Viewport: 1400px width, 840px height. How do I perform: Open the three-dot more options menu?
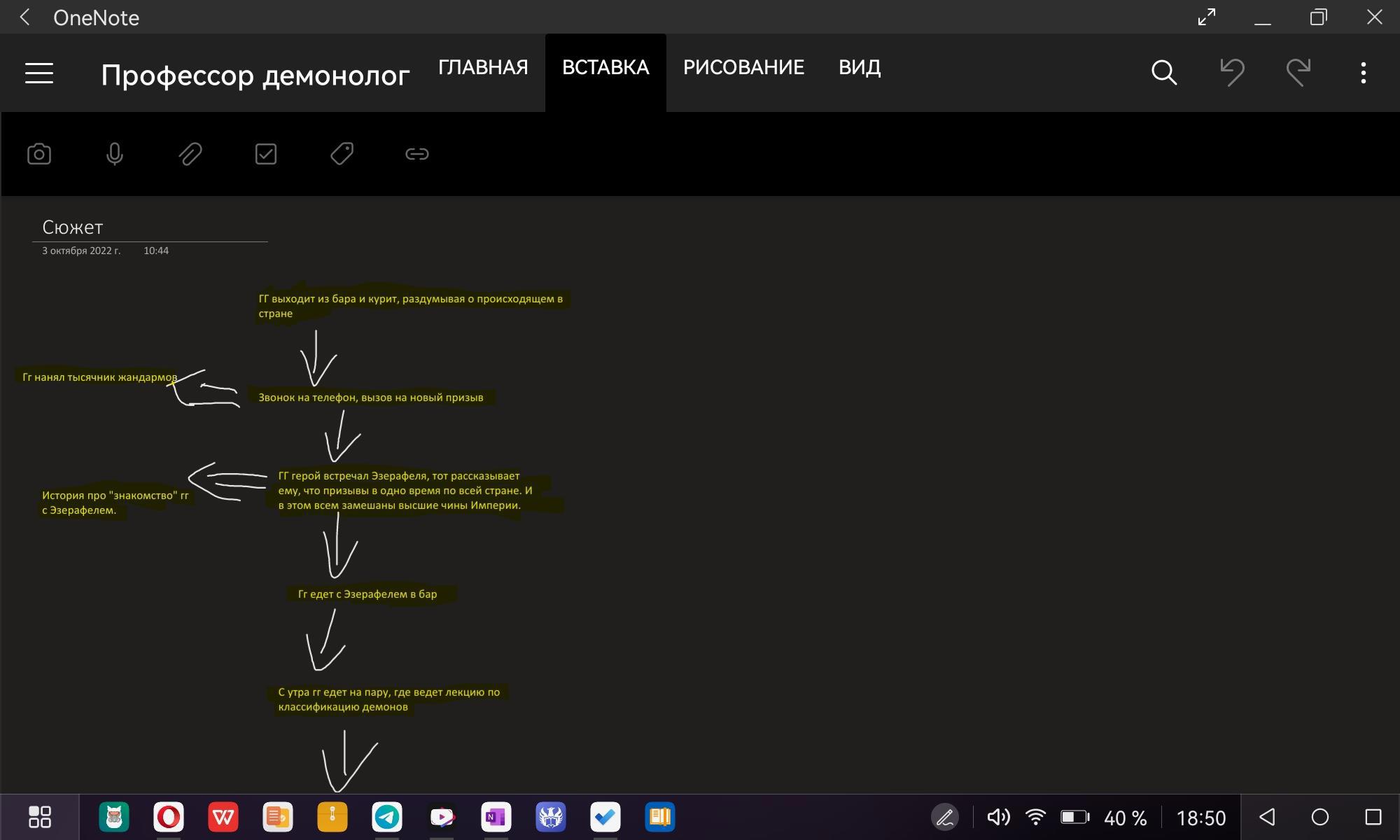pos(1363,72)
